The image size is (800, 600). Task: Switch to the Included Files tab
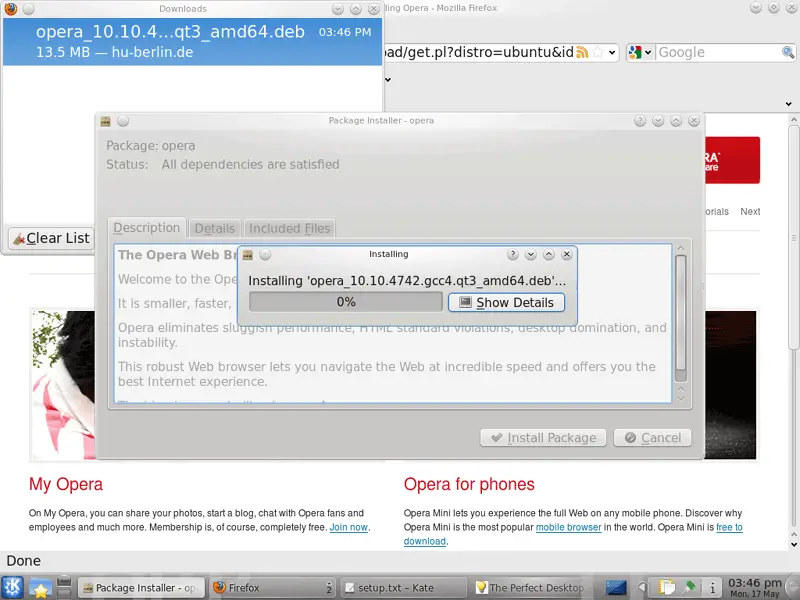(x=289, y=228)
